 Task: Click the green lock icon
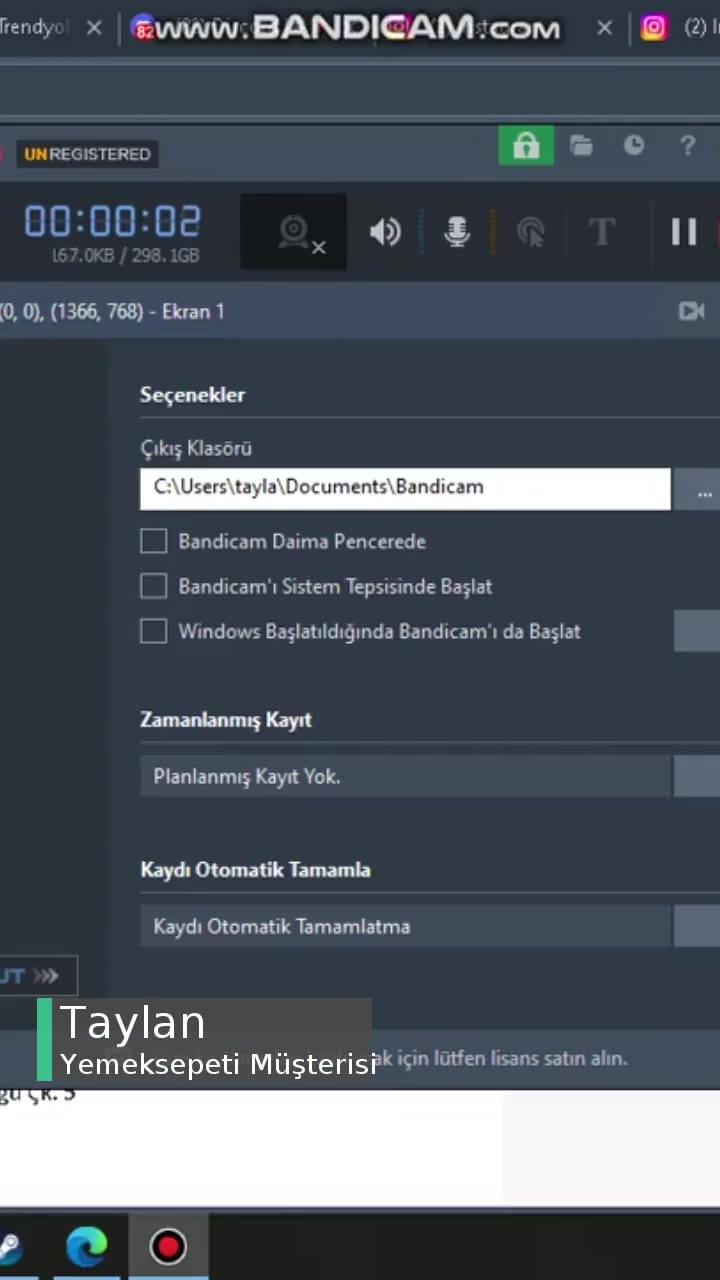point(525,146)
